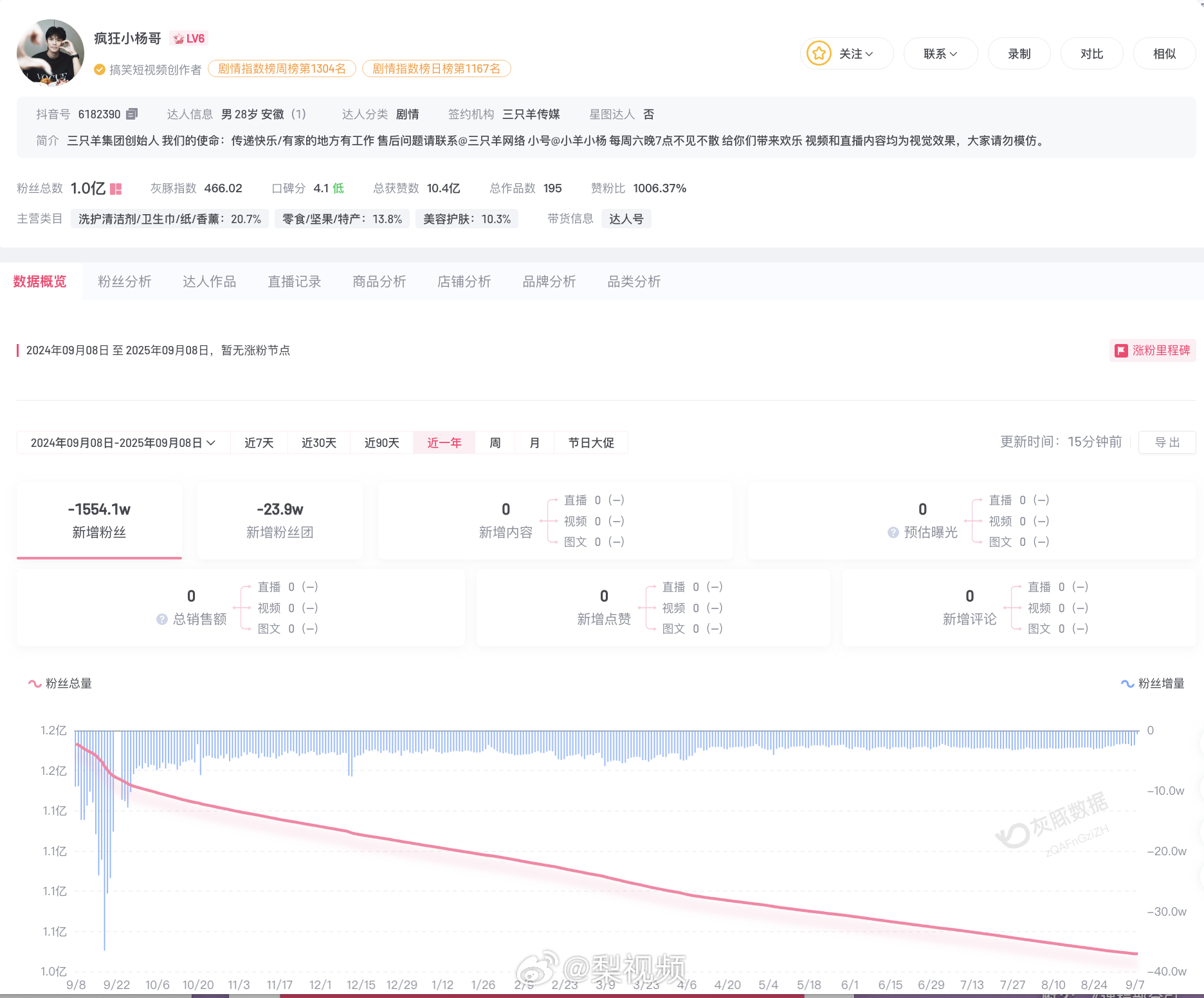The image size is (1204, 998).
Task: Click the 对比 button
Action: click(x=1091, y=53)
